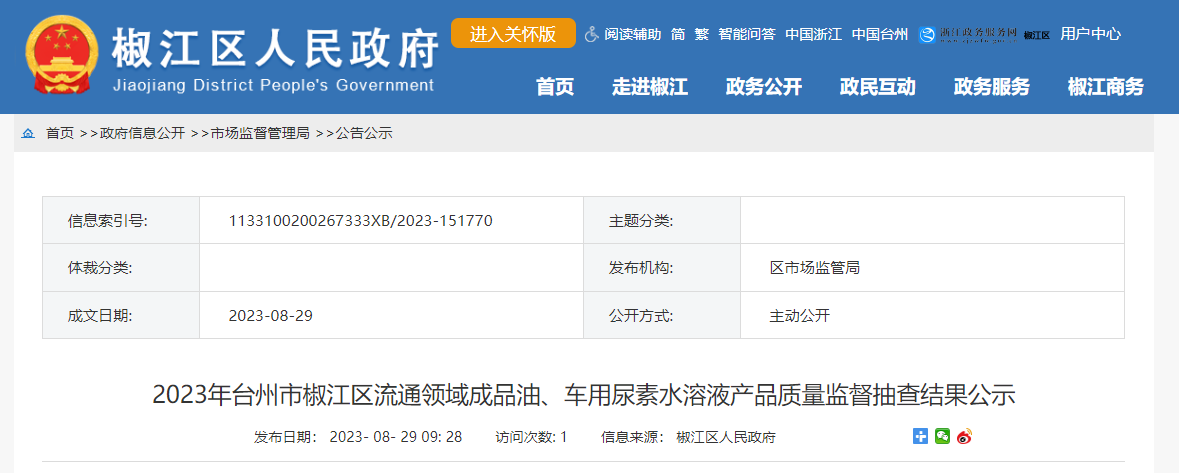Click the 进入关怀版 button
1179x473 pixels.
pyautogui.click(x=514, y=33)
